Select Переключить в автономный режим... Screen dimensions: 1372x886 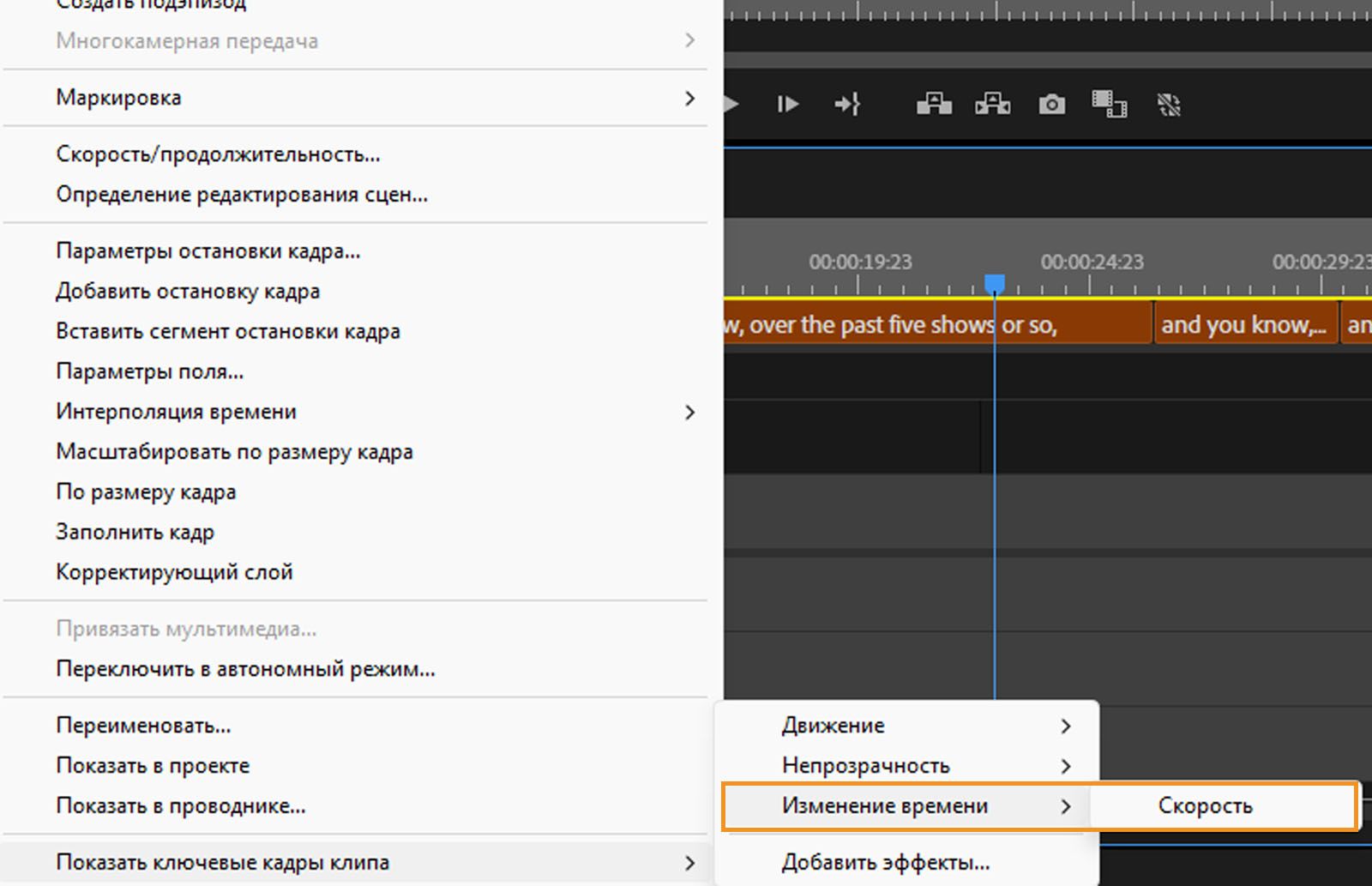(355, 669)
